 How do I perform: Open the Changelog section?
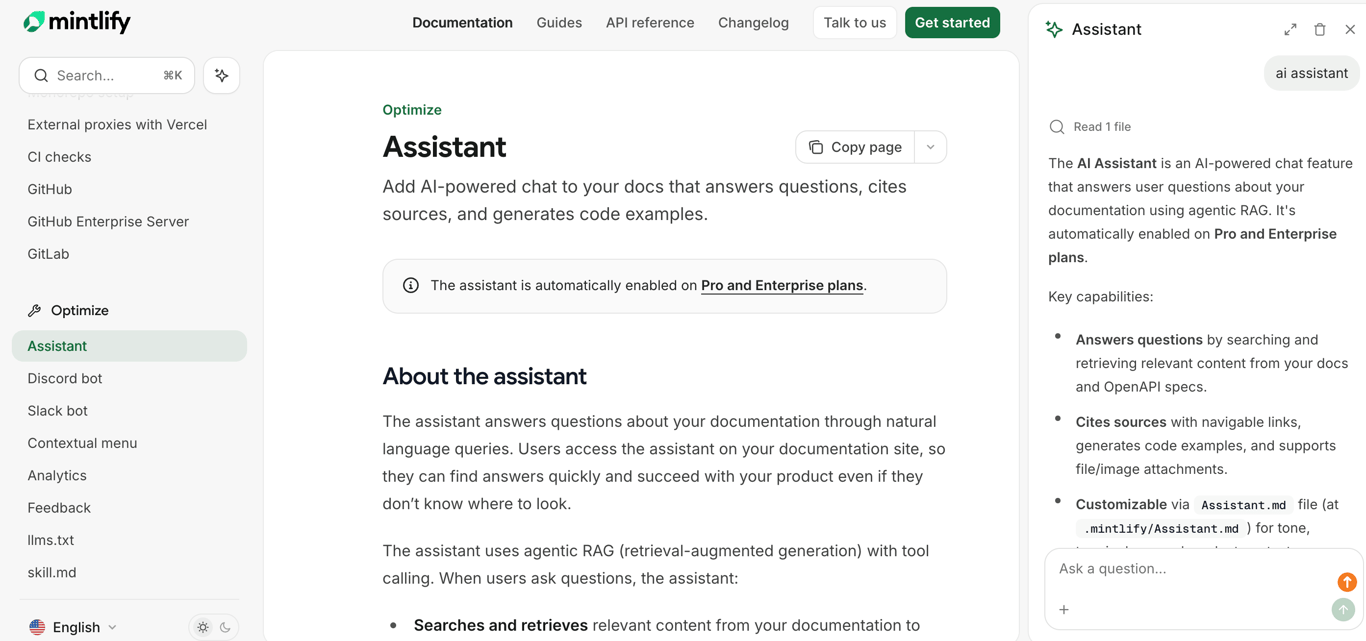coord(753,22)
